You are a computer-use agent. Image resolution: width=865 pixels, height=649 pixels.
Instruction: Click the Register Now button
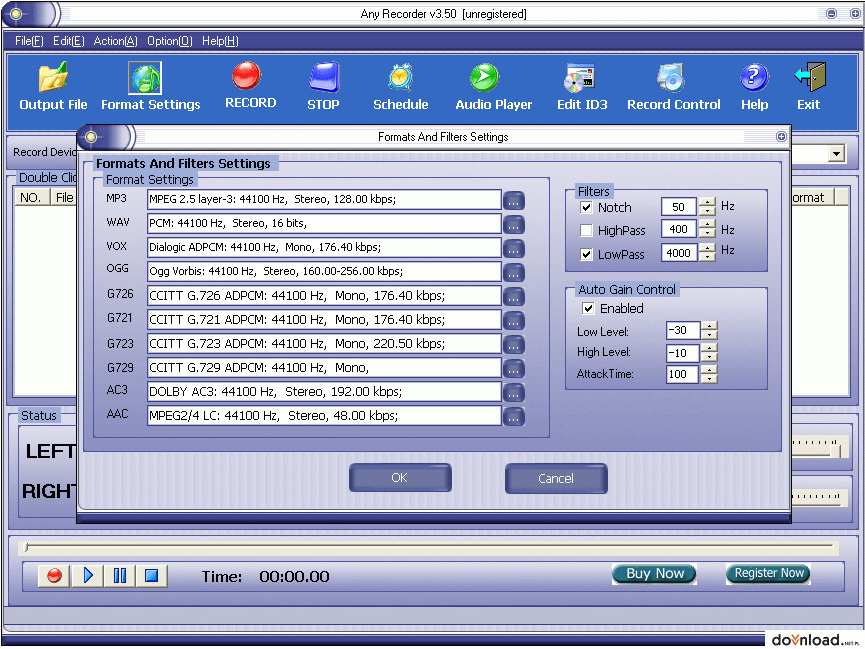tap(768, 573)
